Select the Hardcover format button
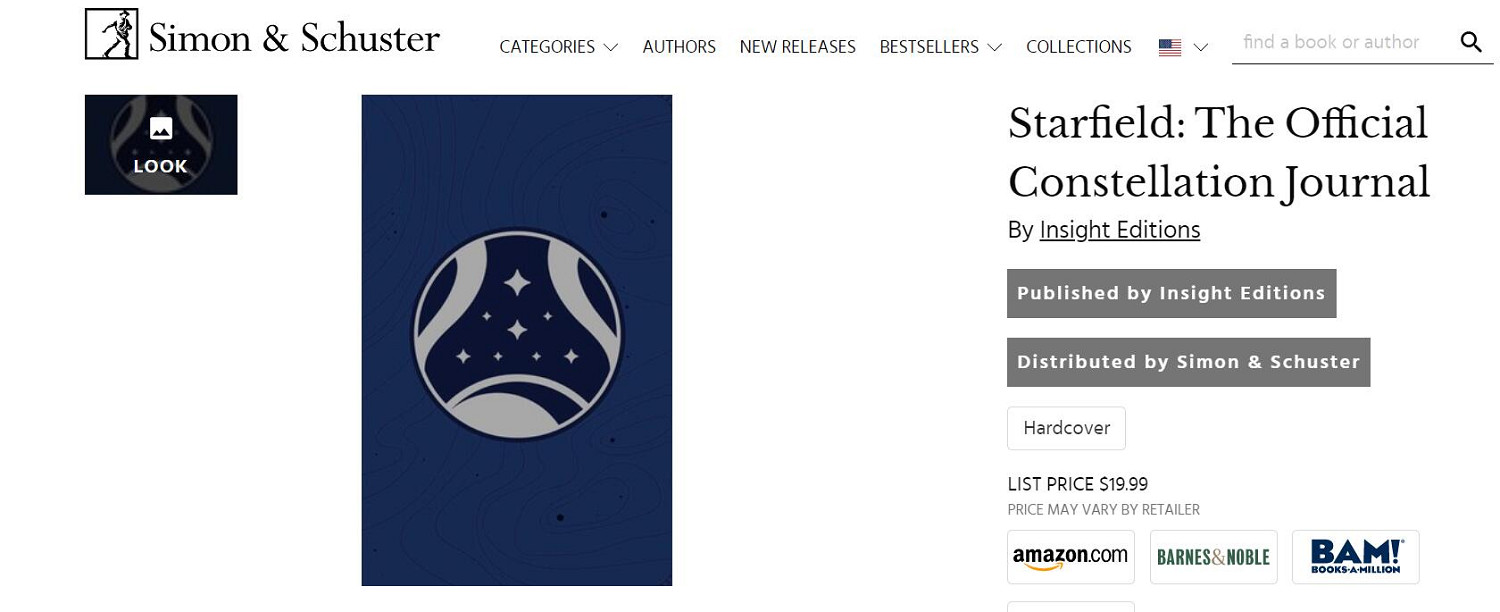1500x612 pixels. [1066, 428]
